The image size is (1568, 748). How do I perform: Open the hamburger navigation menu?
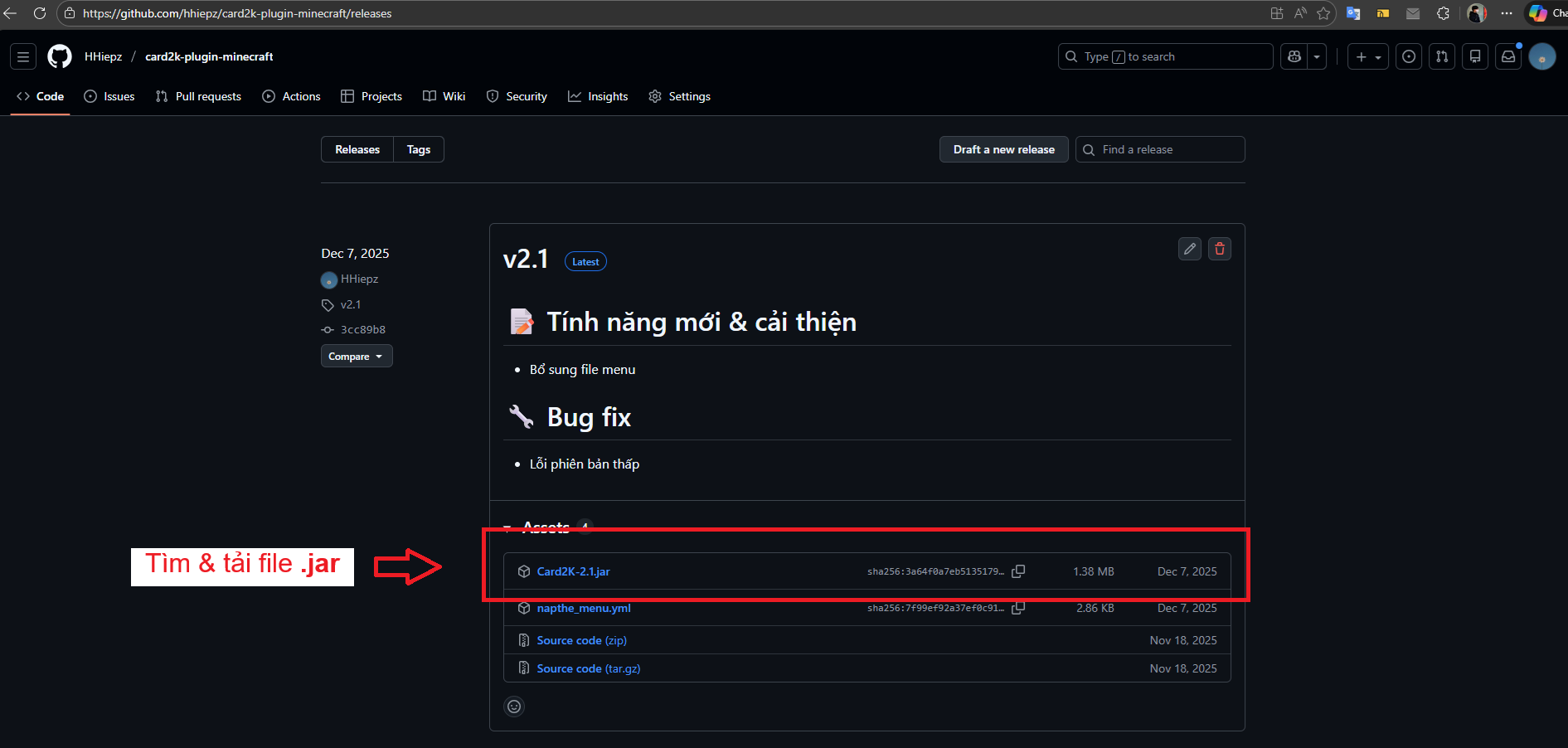point(23,56)
